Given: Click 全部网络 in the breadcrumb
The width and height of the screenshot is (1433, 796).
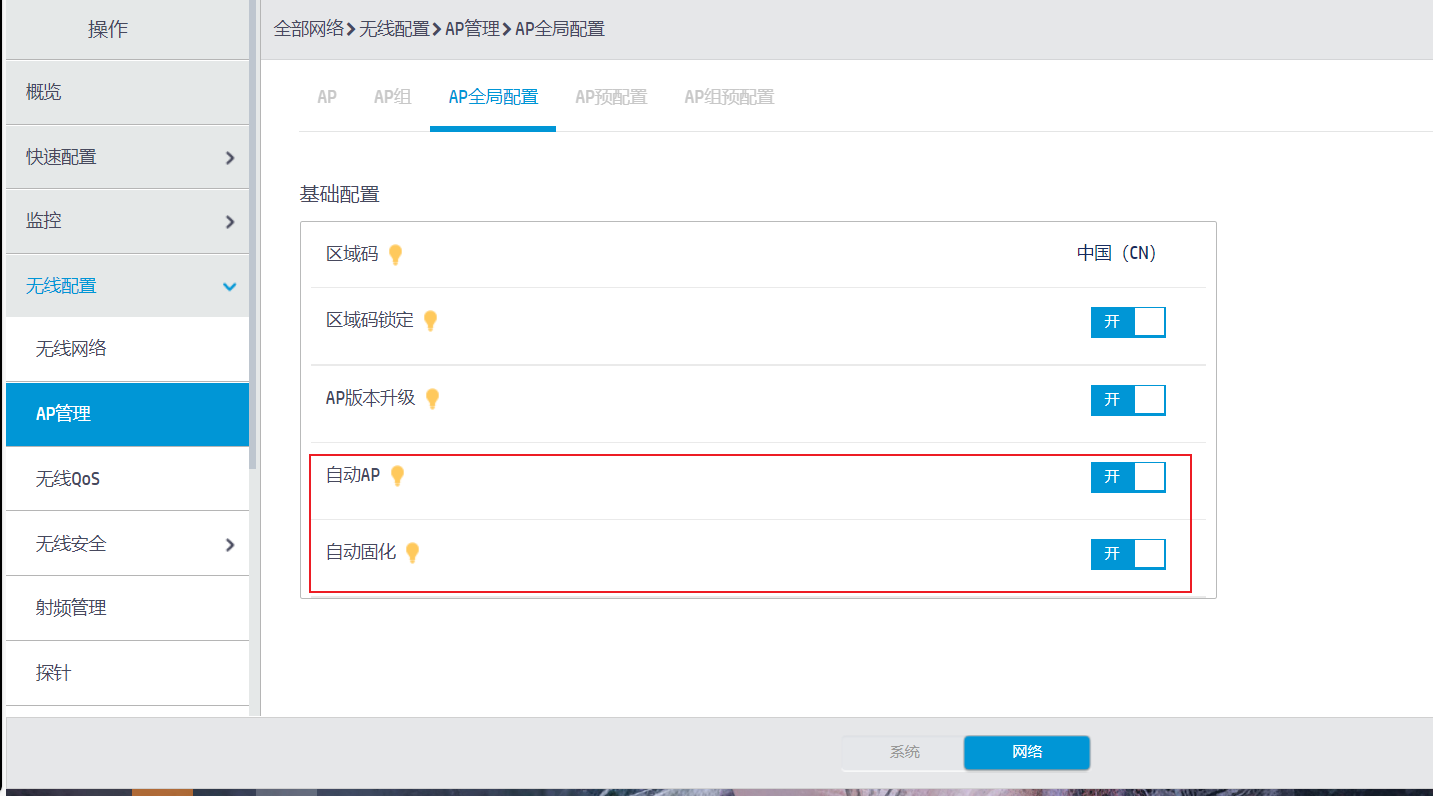Looking at the screenshot, I should tap(309, 29).
